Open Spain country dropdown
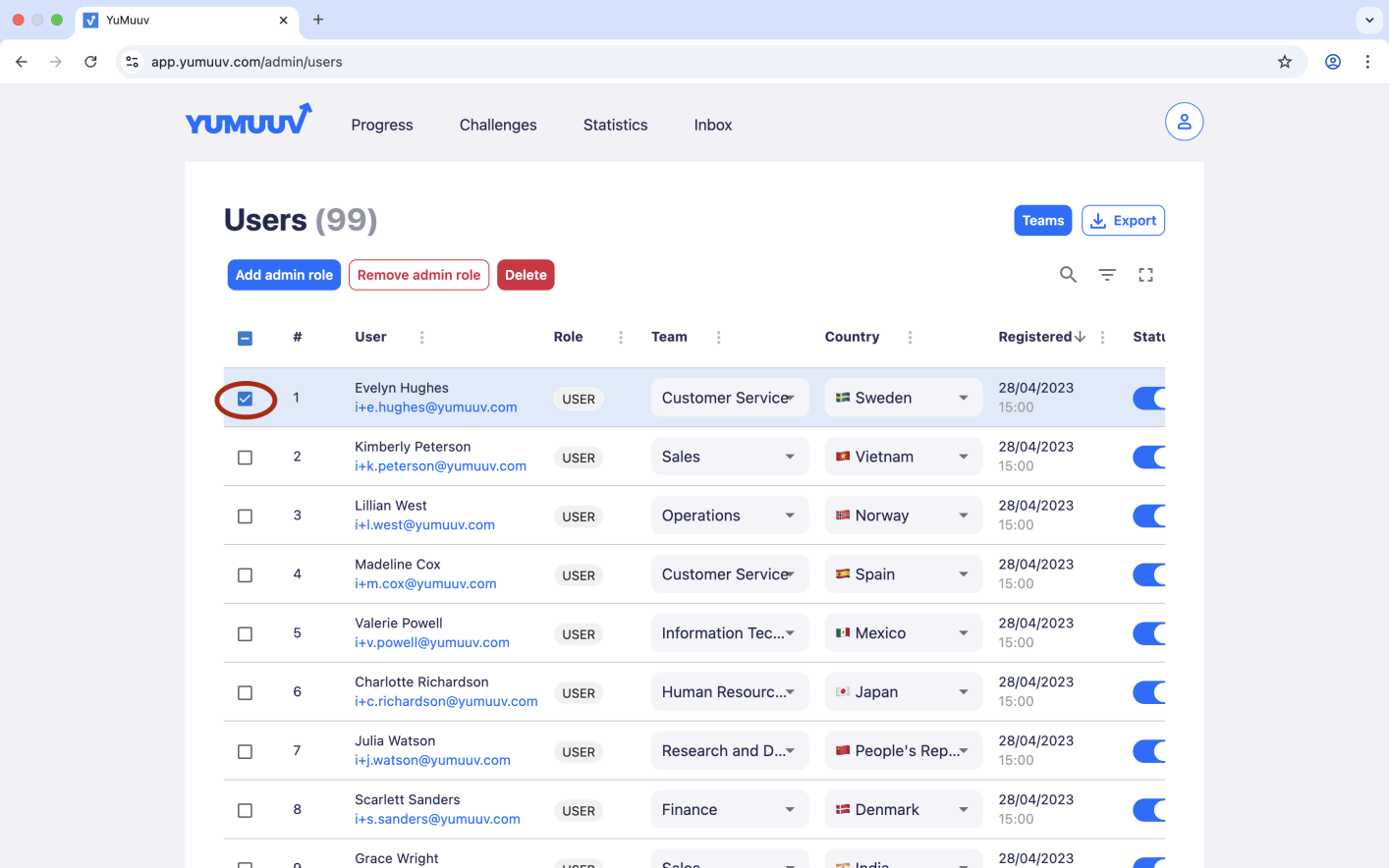 click(904, 574)
